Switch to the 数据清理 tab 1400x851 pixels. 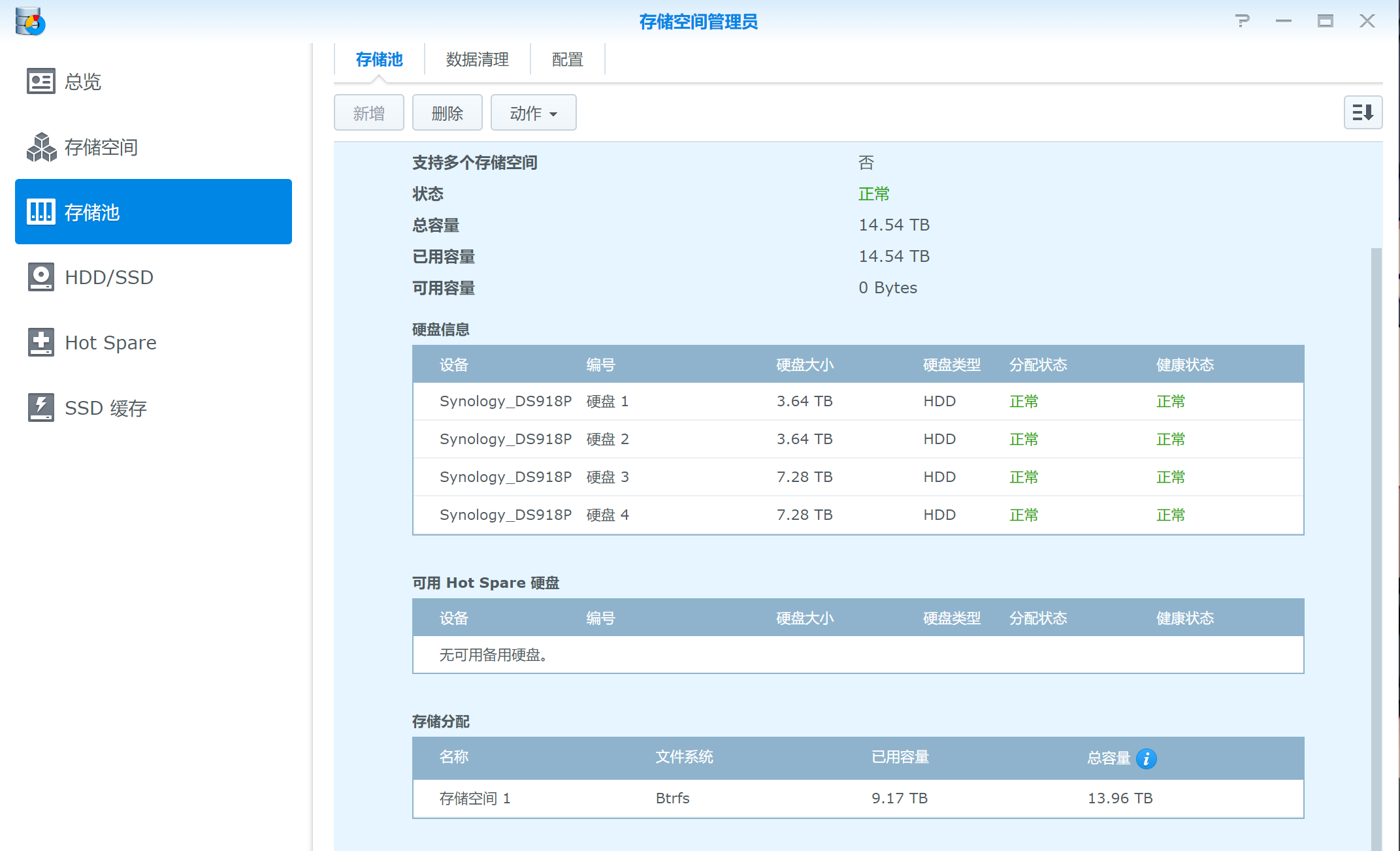click(x=478, y=59)
